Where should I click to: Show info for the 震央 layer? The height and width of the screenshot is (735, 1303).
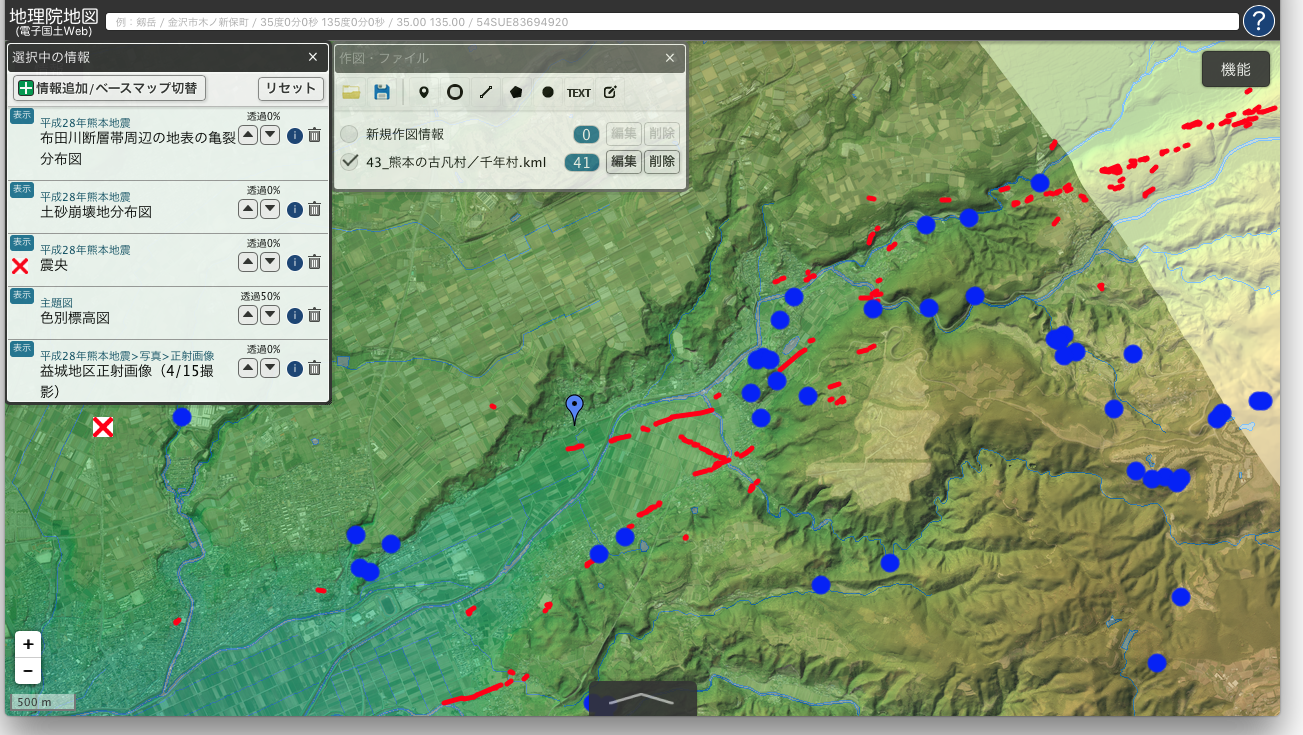click(x=295, y=262)
